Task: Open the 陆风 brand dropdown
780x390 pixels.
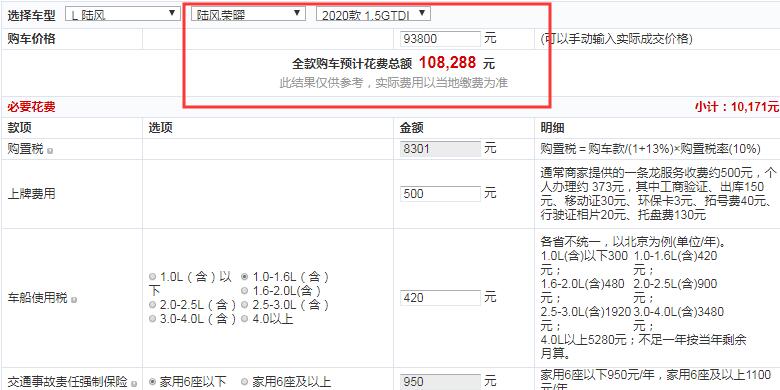Action: click(122, 14)
